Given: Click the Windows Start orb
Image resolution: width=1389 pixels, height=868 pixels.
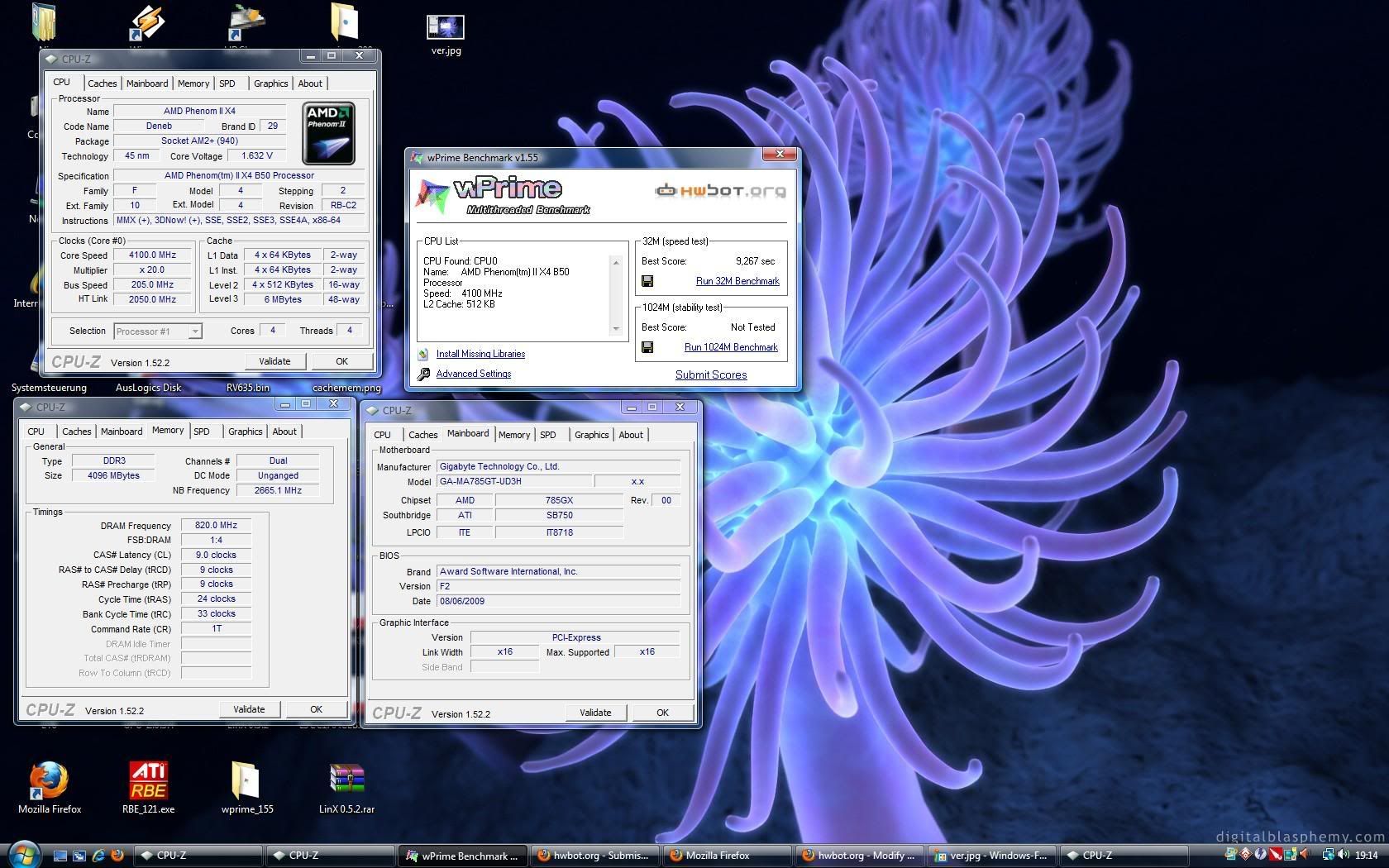Looking at the screenshot, I should 23,854.
